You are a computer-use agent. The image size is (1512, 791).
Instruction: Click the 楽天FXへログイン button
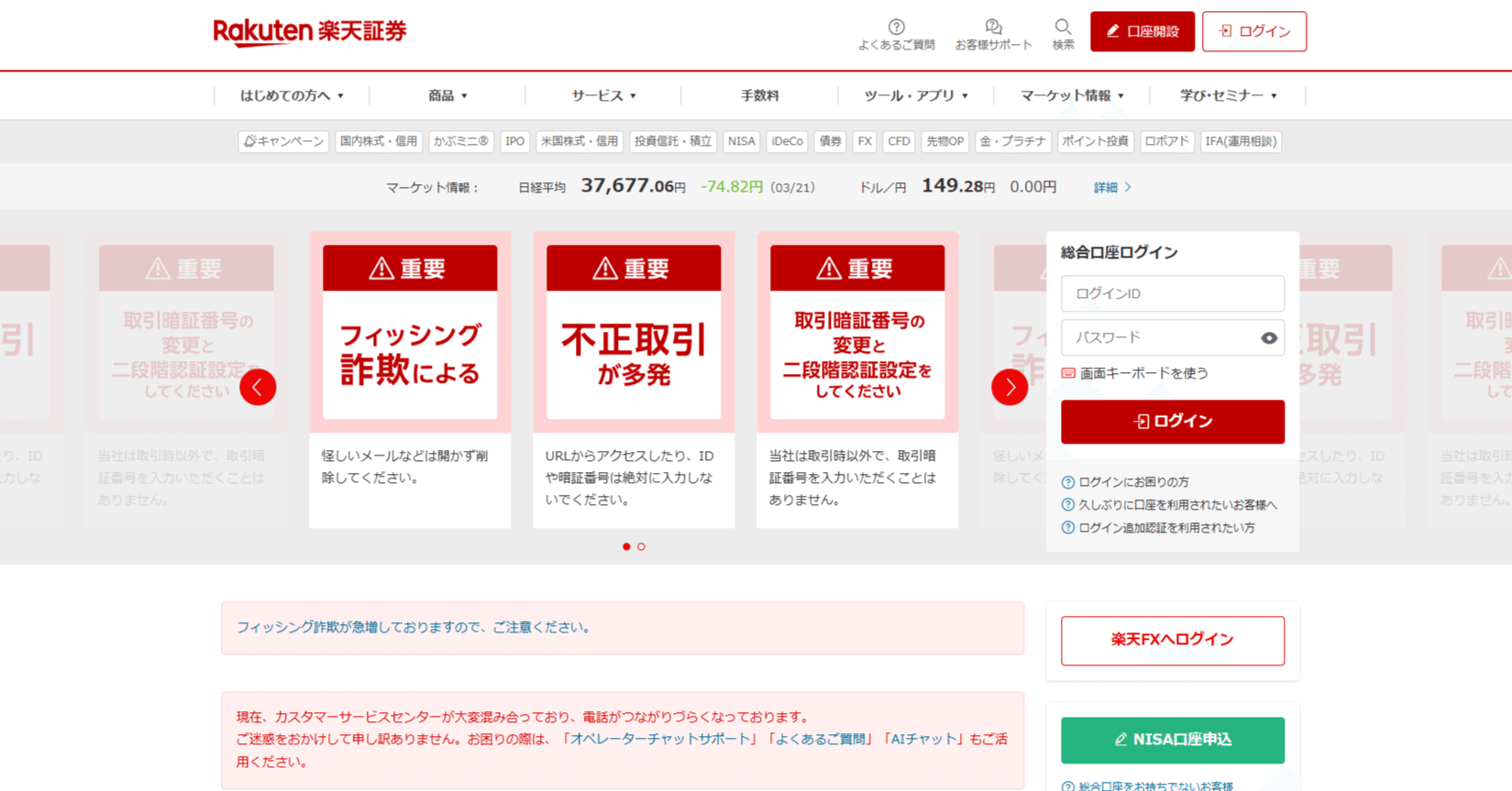(1173, 640)
